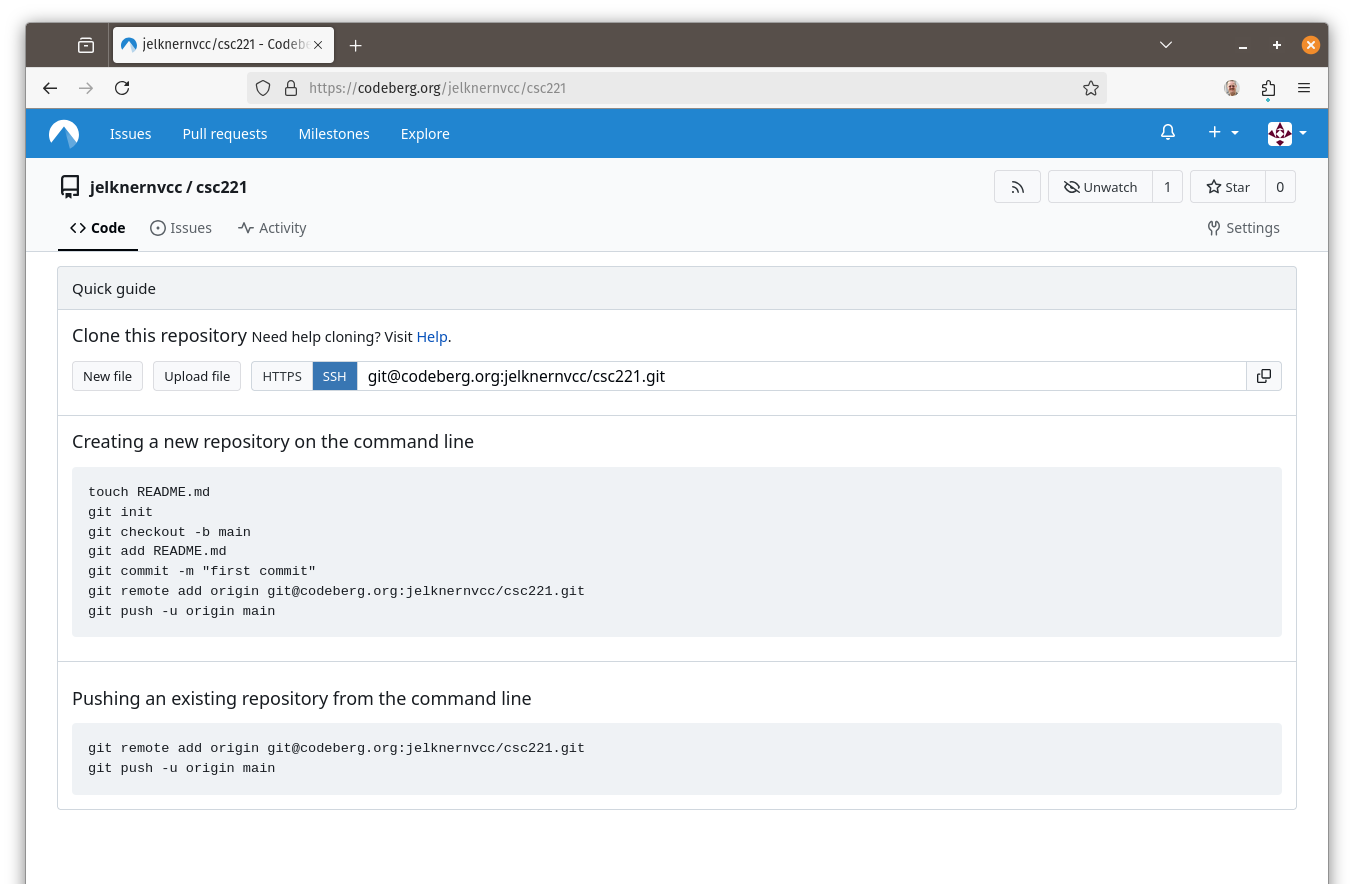Click 'Pushing an existing repository' heading
1354x884 pixels.
tap(302, 698)
